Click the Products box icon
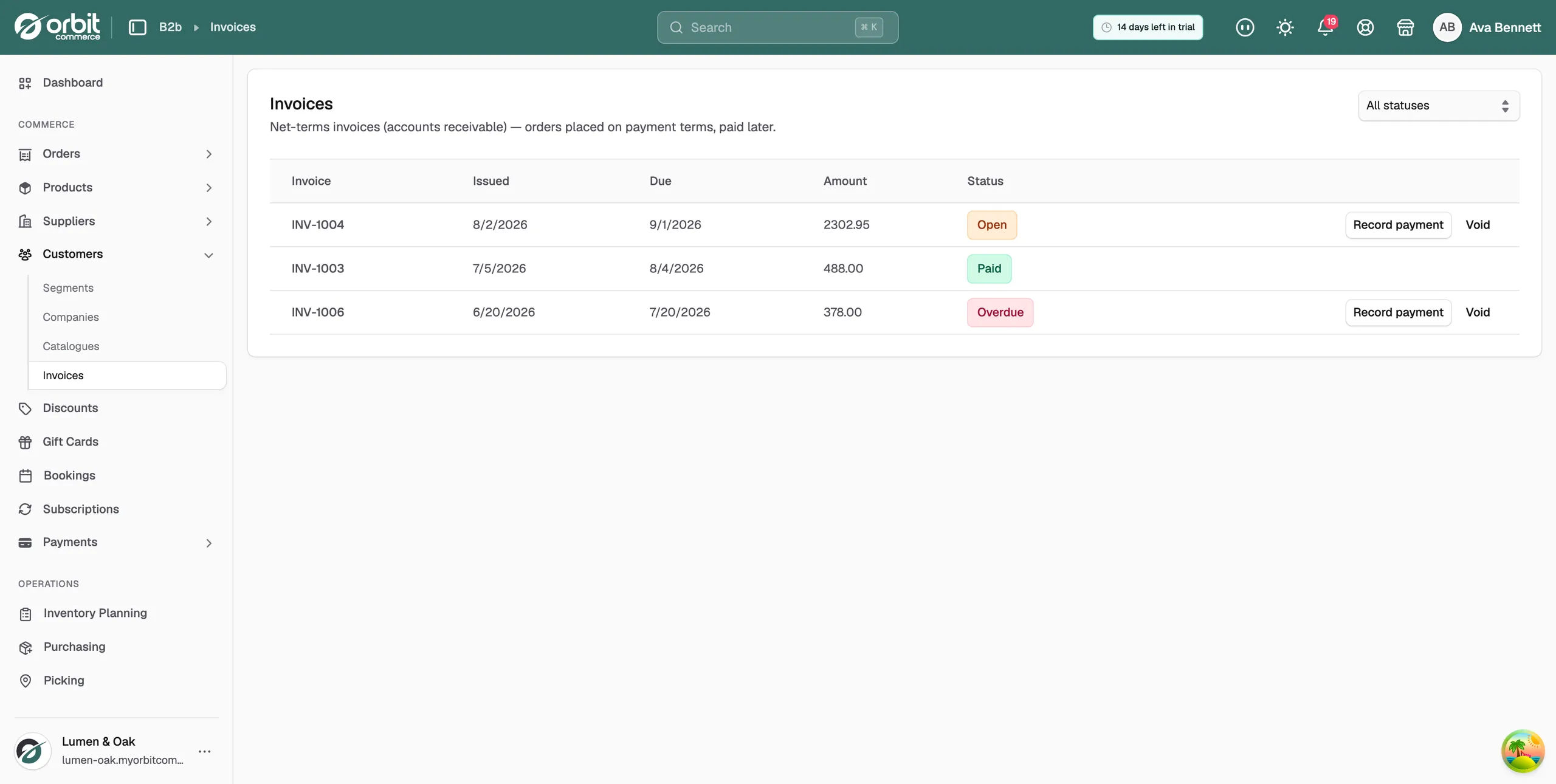This screenshot has width=1556, height=784. (x=25, y=188)
